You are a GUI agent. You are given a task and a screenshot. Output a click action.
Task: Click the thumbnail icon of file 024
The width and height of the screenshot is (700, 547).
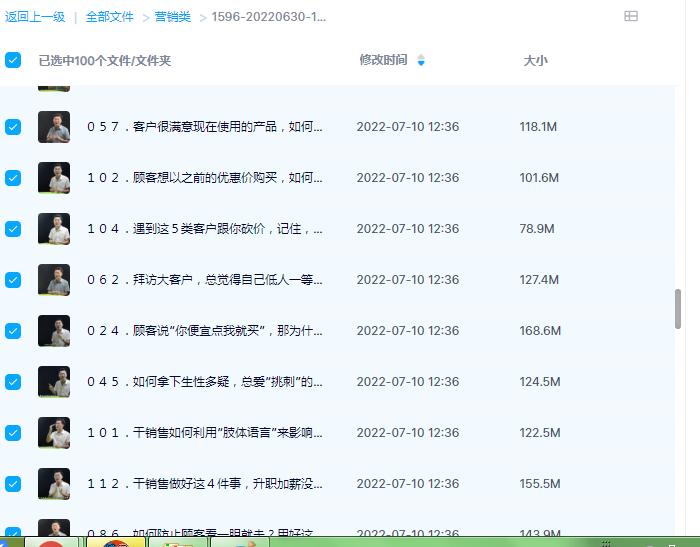pyautogui.click(x=54, y=331)
